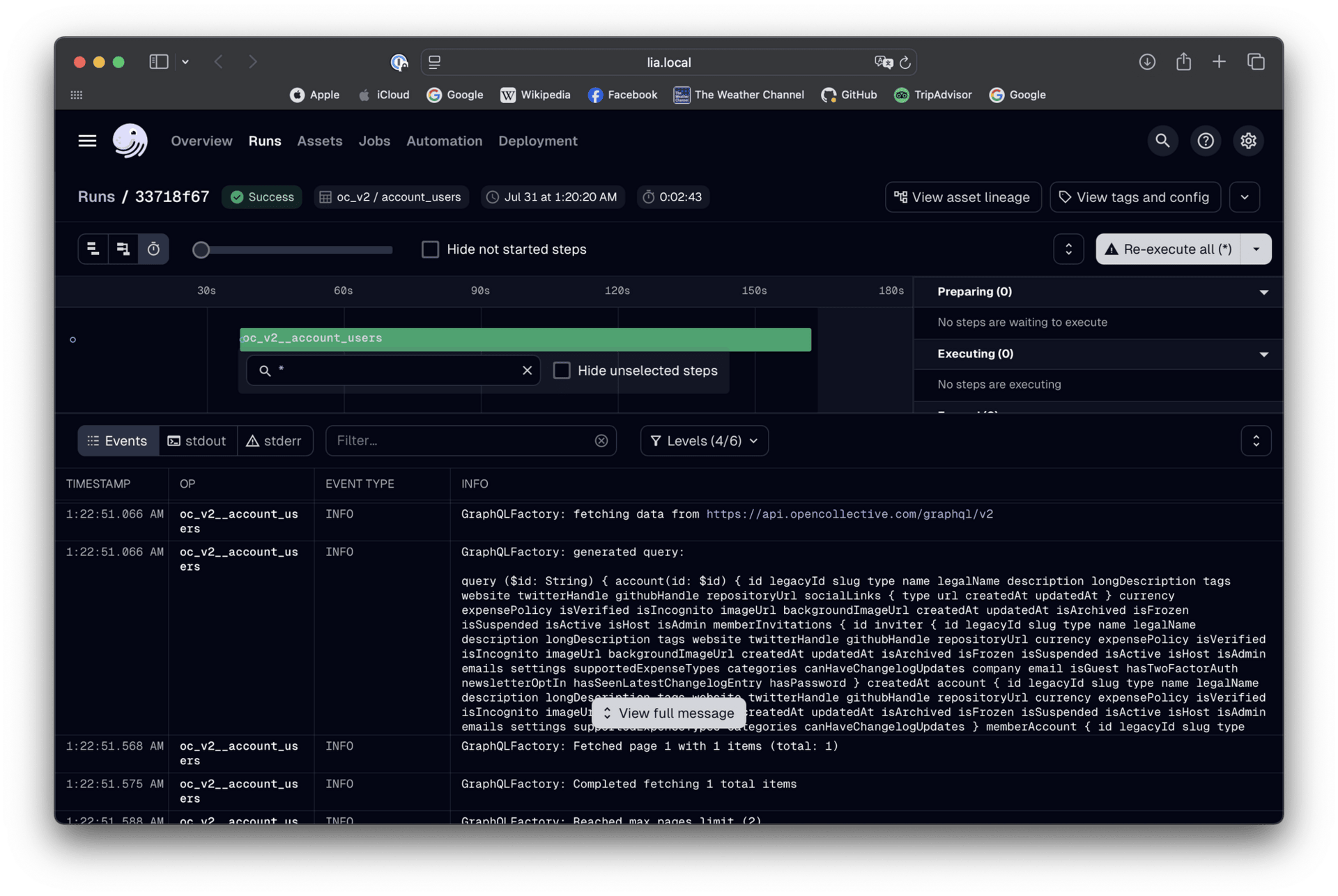Click View full message button
Viewport: 1338px width, 896px height.
pos(668,713)
